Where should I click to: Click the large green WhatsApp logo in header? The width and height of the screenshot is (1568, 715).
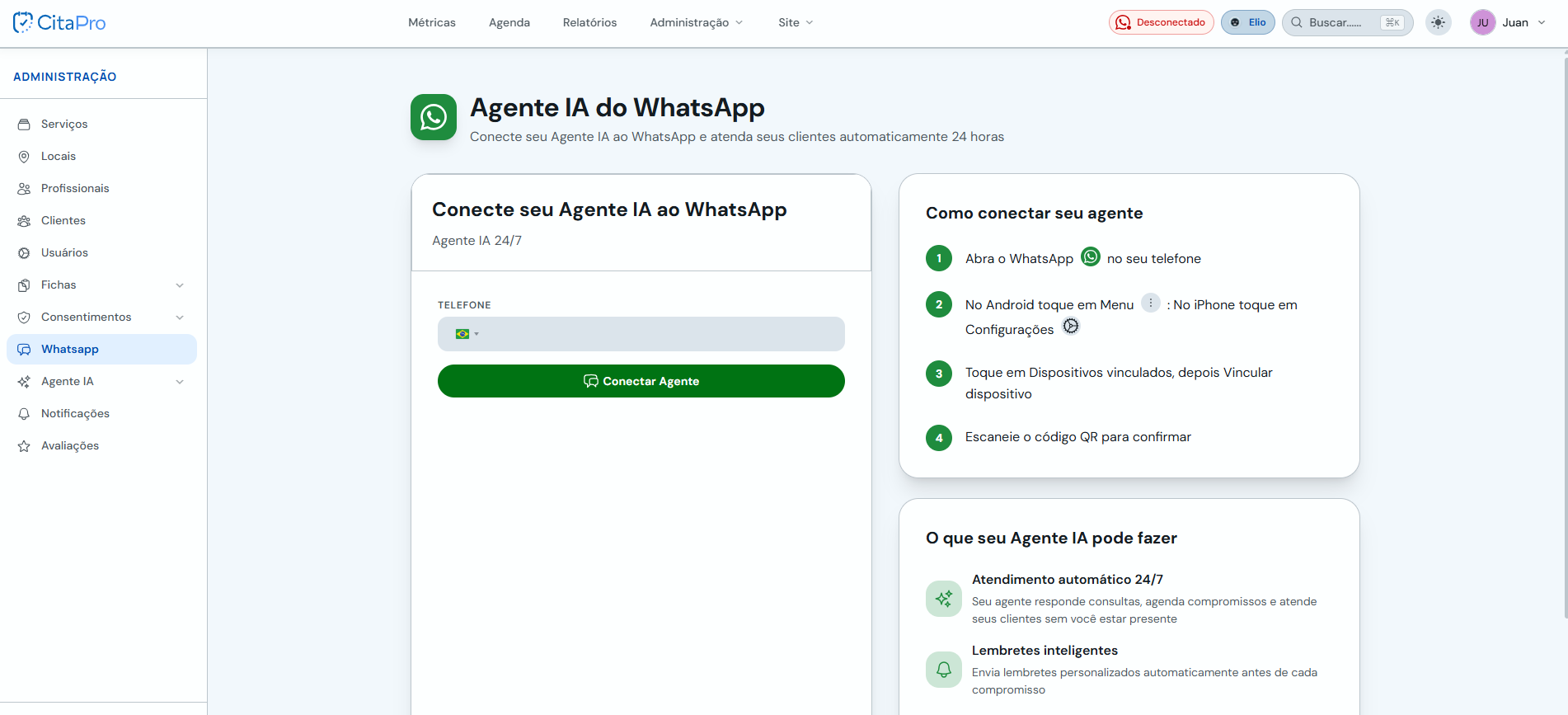pyautogui.click(x=434, y=117)
